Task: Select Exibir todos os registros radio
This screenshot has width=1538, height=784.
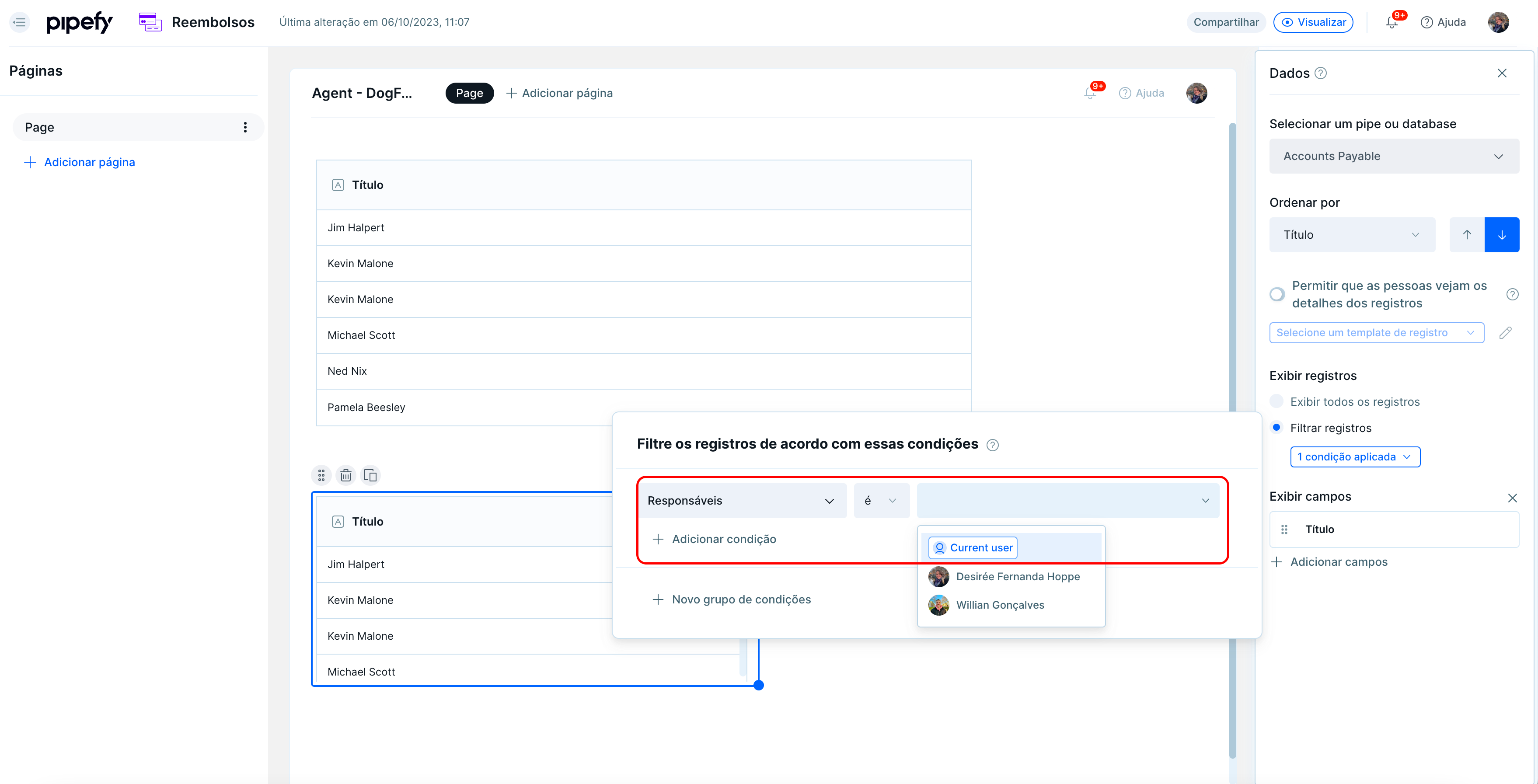Action: (x=1276, y=401)
